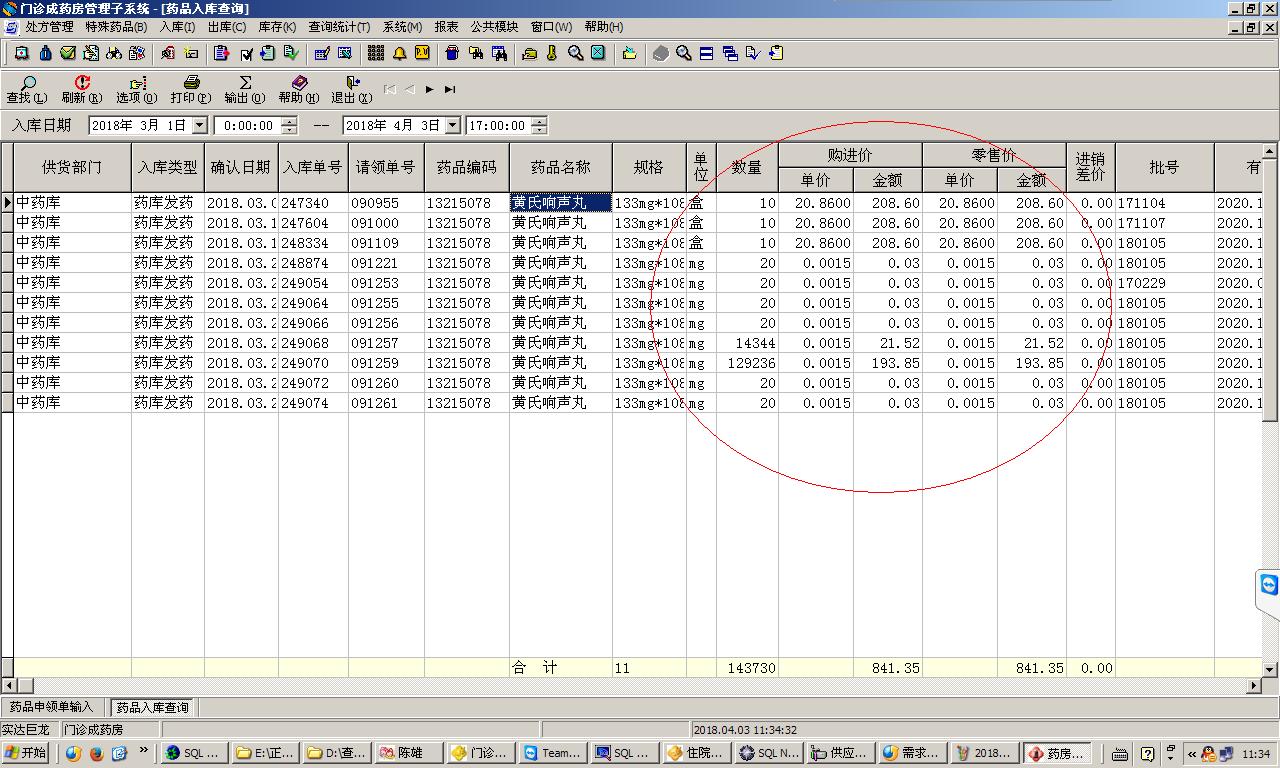Click the yellow bell reminder icon
Screen dimensions: 1280x768
coord(399,53)
